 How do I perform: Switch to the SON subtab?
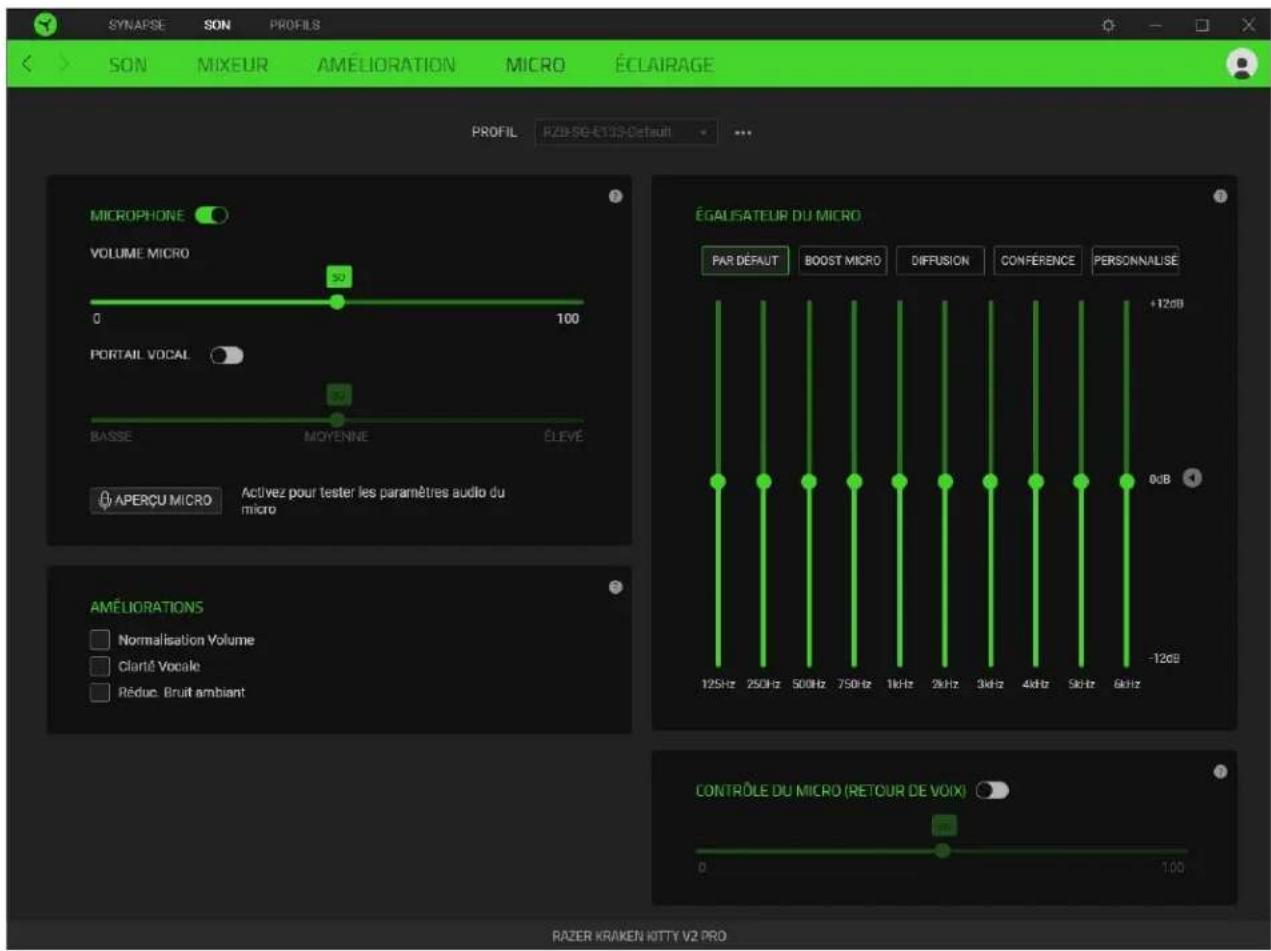[x=128, y=65]
